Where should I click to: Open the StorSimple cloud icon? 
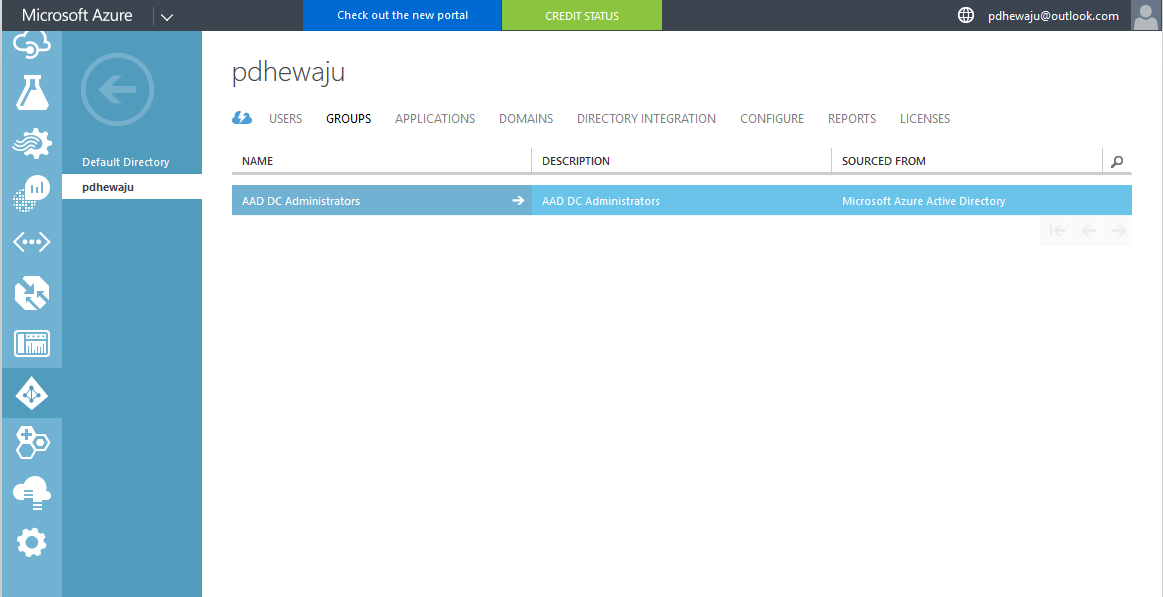32,494
